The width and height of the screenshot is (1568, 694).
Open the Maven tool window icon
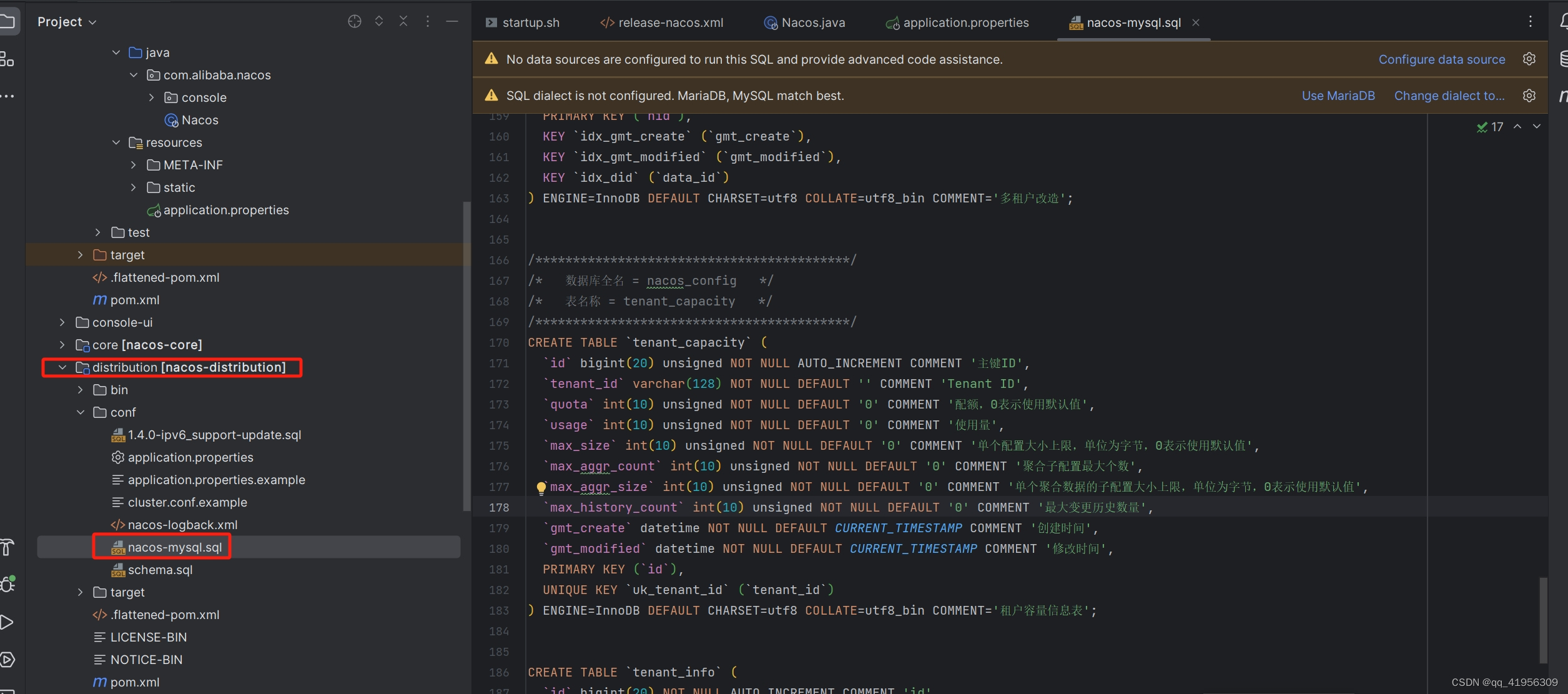pos(1563,96)
